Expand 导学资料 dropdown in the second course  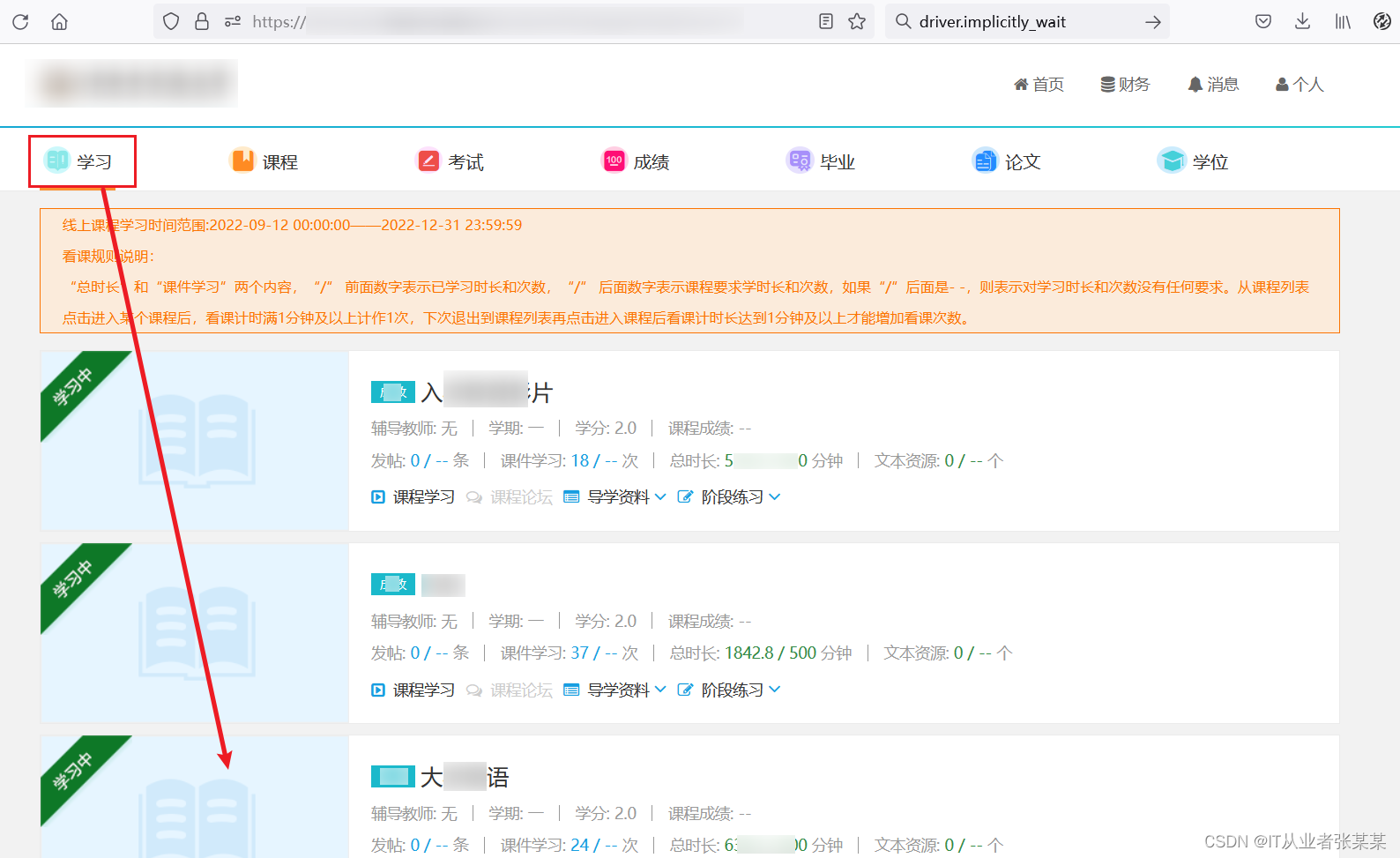[614, 690]
